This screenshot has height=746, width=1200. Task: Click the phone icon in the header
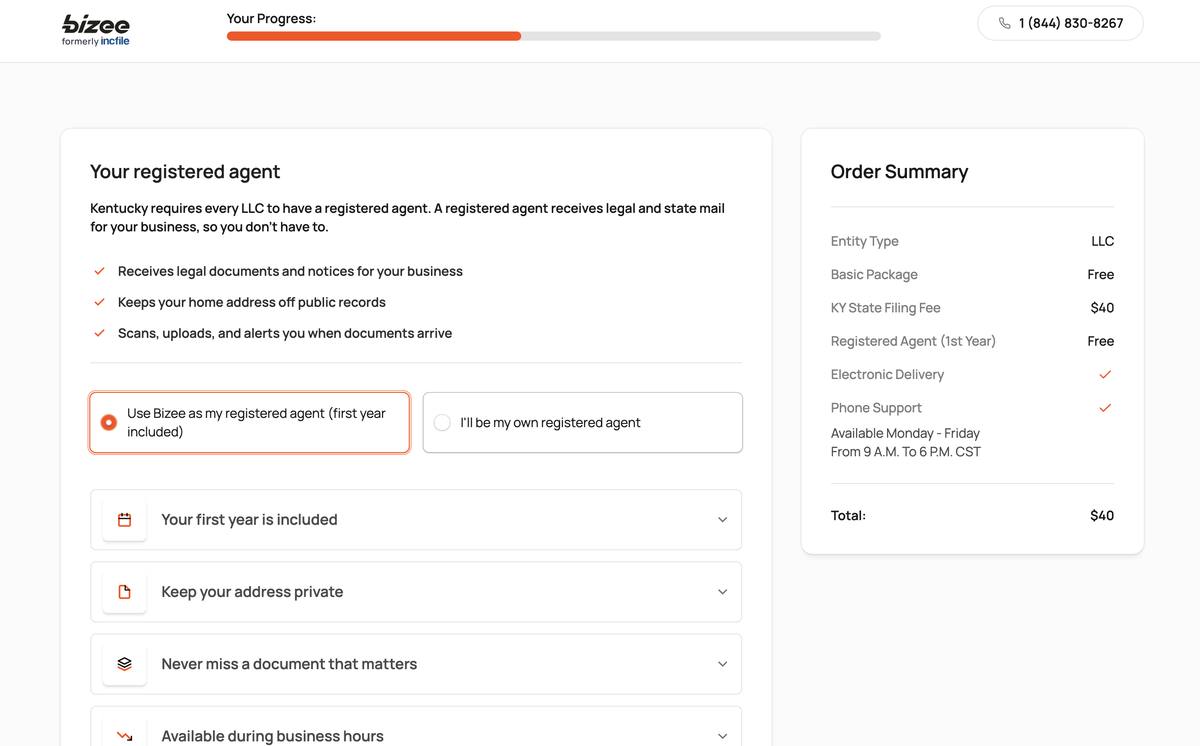[1004, 23]
